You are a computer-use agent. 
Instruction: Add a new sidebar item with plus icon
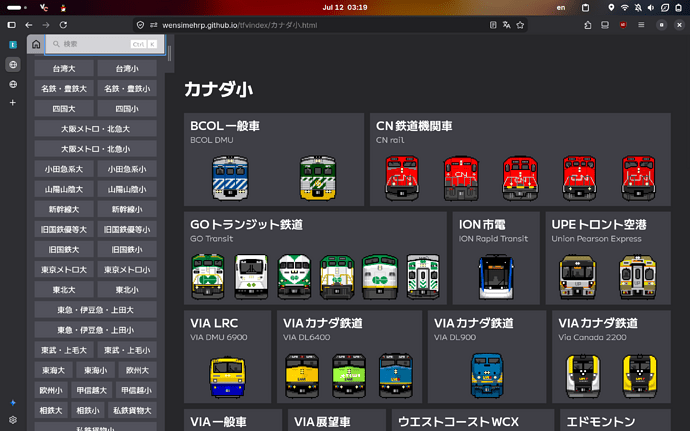[x=13, y=103]
